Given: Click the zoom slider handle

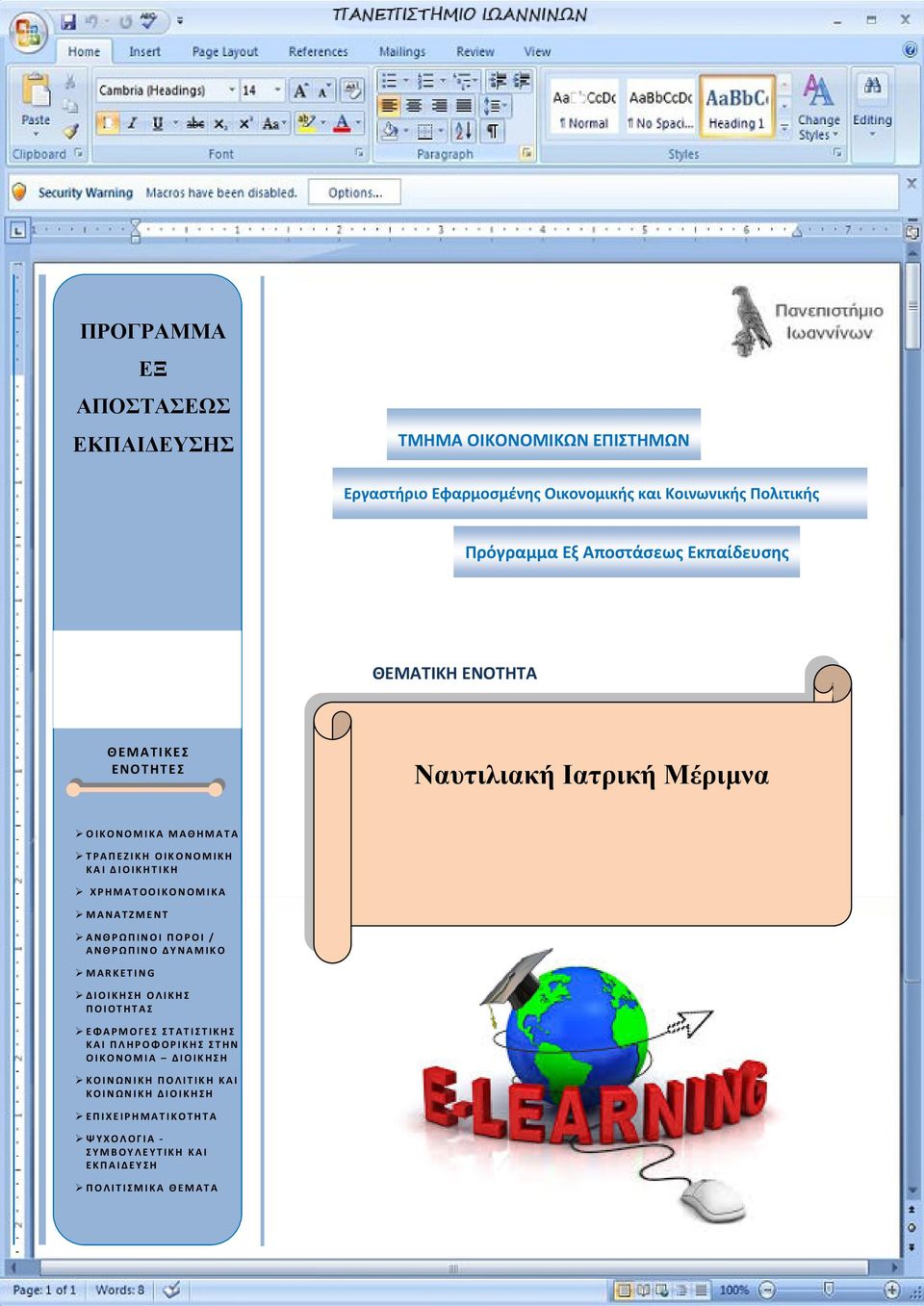Looking at the screenshot, I should (x=829, y=1290).
